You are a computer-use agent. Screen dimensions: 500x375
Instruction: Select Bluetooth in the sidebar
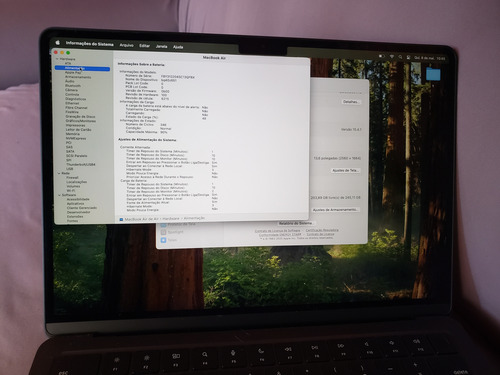point(73,86)
